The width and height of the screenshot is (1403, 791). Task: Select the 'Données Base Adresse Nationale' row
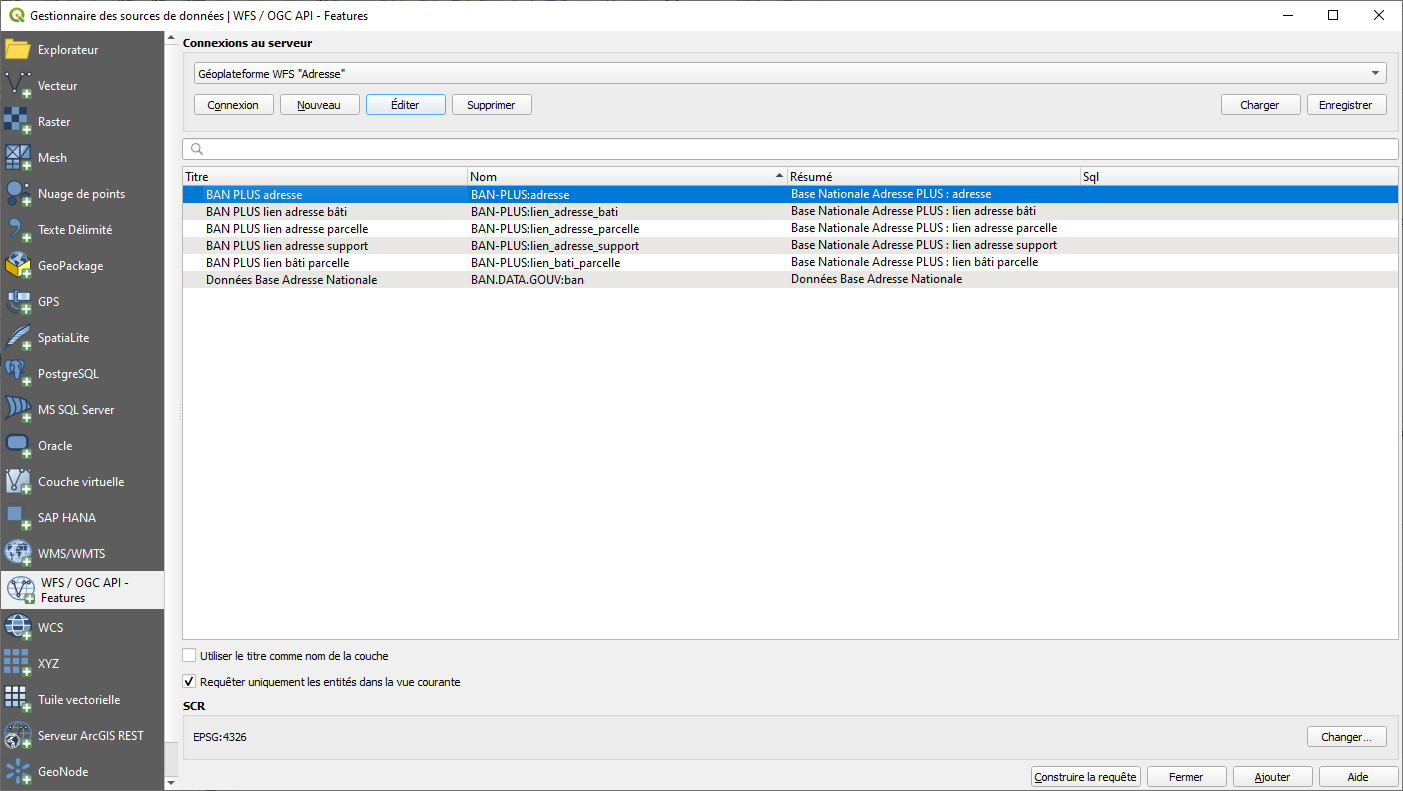[291, 280]
